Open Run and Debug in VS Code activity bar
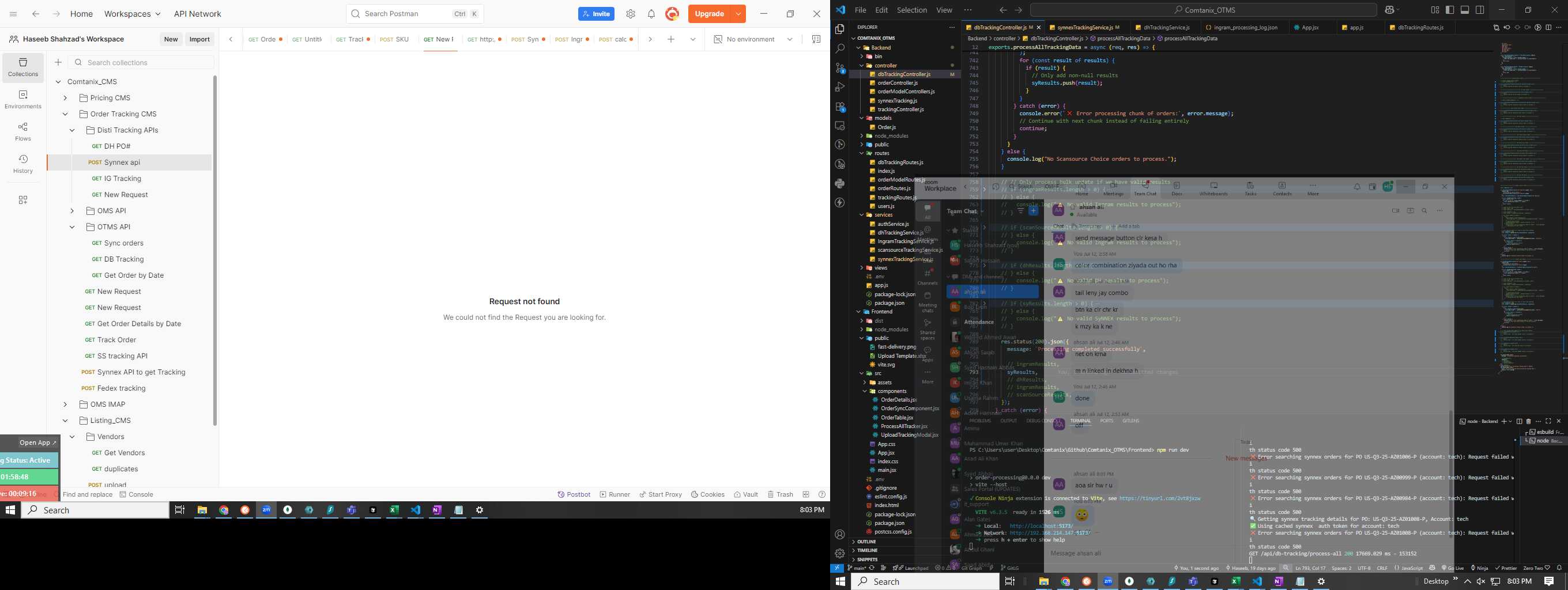1568x590 pixels. coord(840,87)
